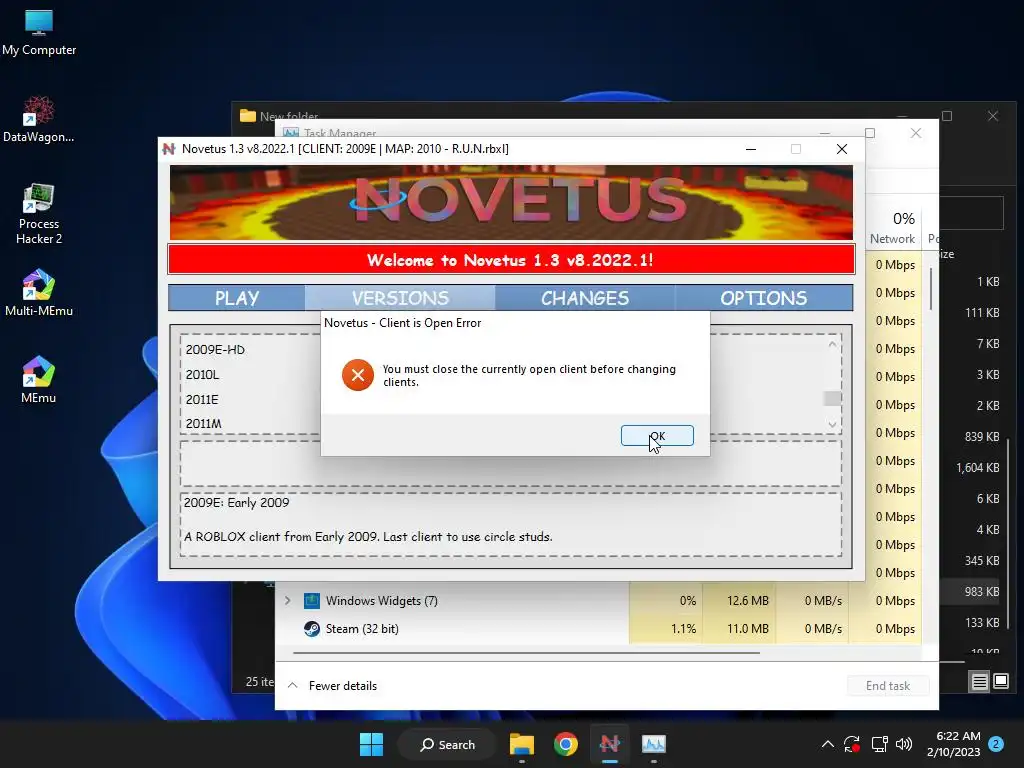This screenshot has height=768, width=1024.
Task: Select the 2011E client version
Action: (x=202, y=399)
